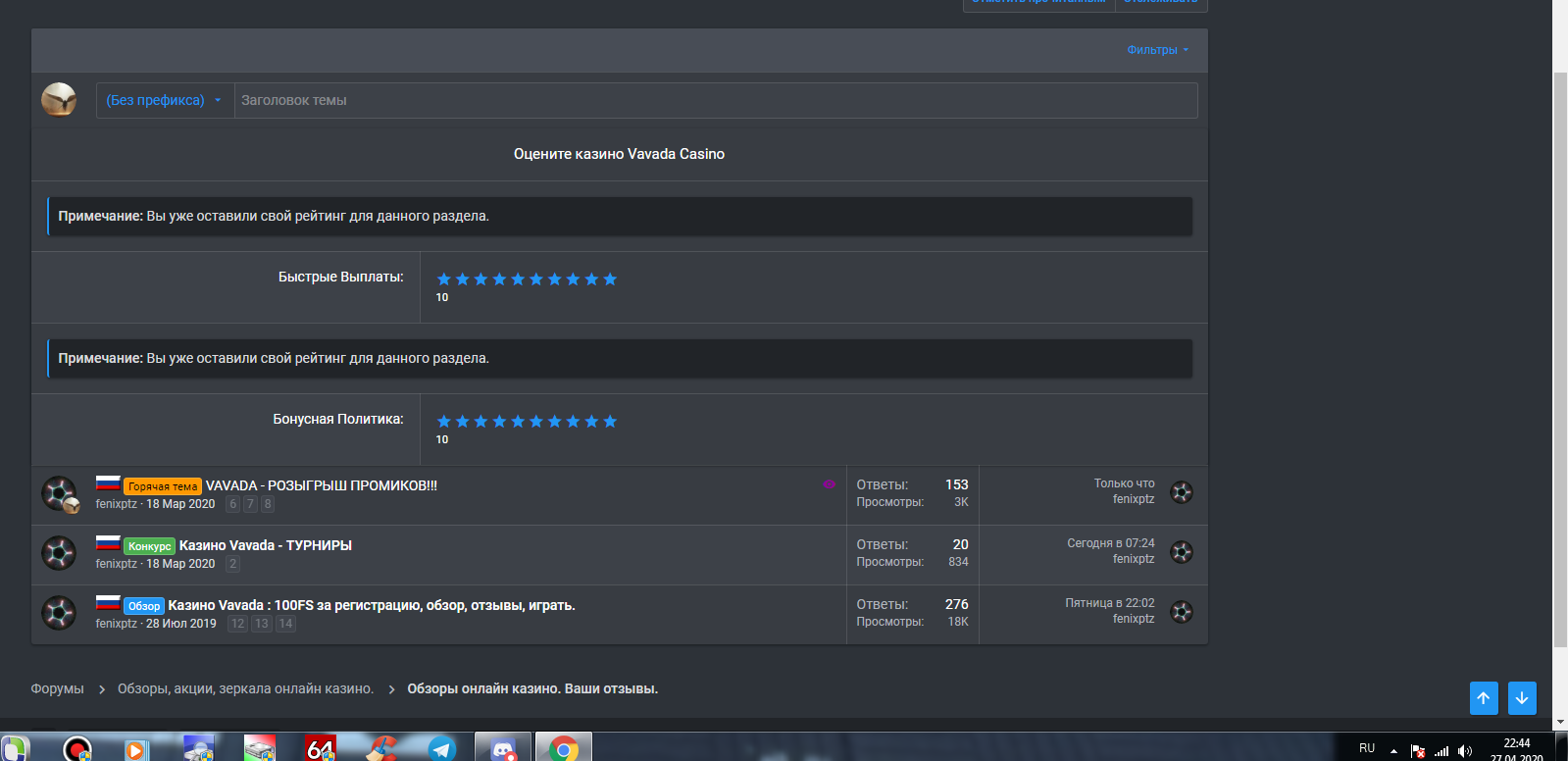Screen dimensions: 1568x761
Task: Switch to Chrome in the taskbar
Action: point(563,749)
